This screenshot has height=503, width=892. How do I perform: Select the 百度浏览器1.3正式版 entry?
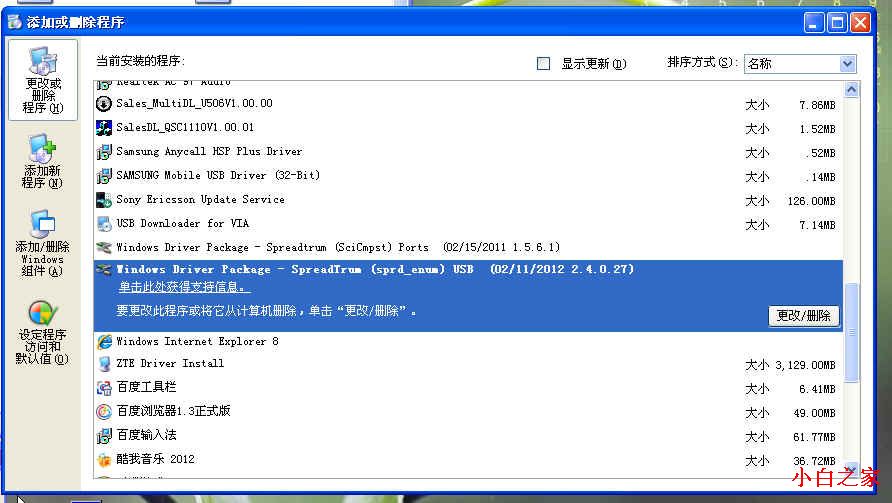(x=468, y=411)
